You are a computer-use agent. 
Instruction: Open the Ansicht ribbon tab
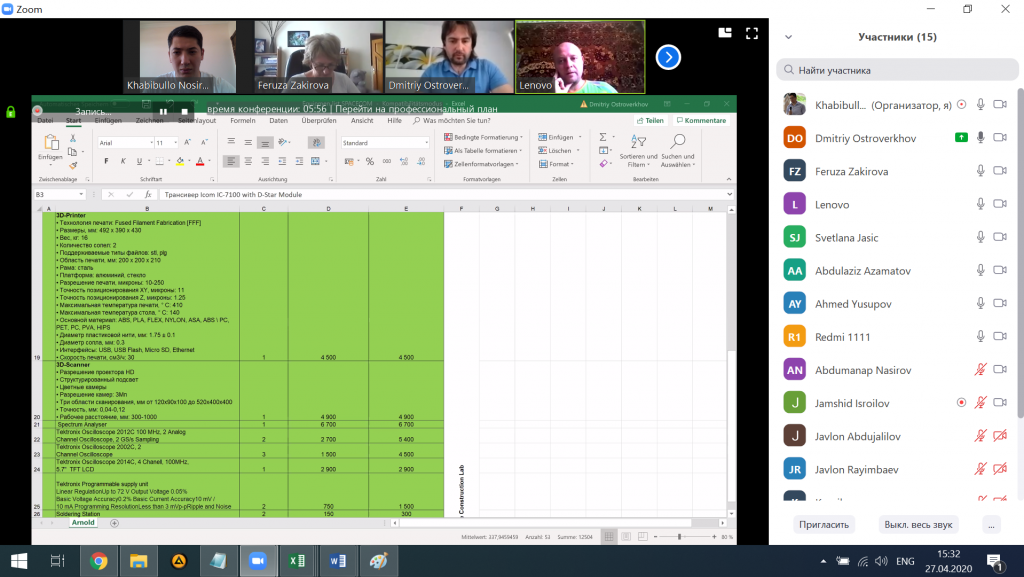(x=362, y=121)
